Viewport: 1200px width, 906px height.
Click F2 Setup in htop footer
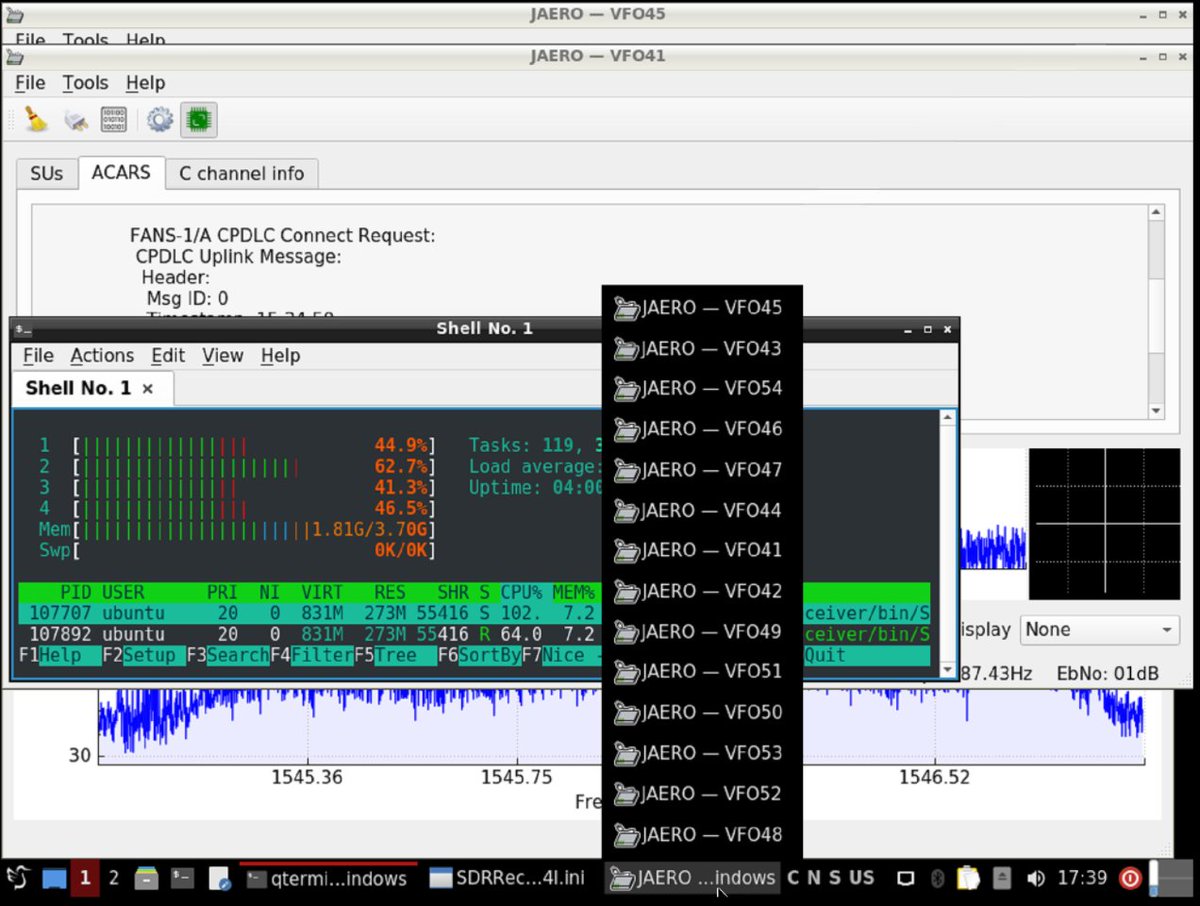(144, 656)
